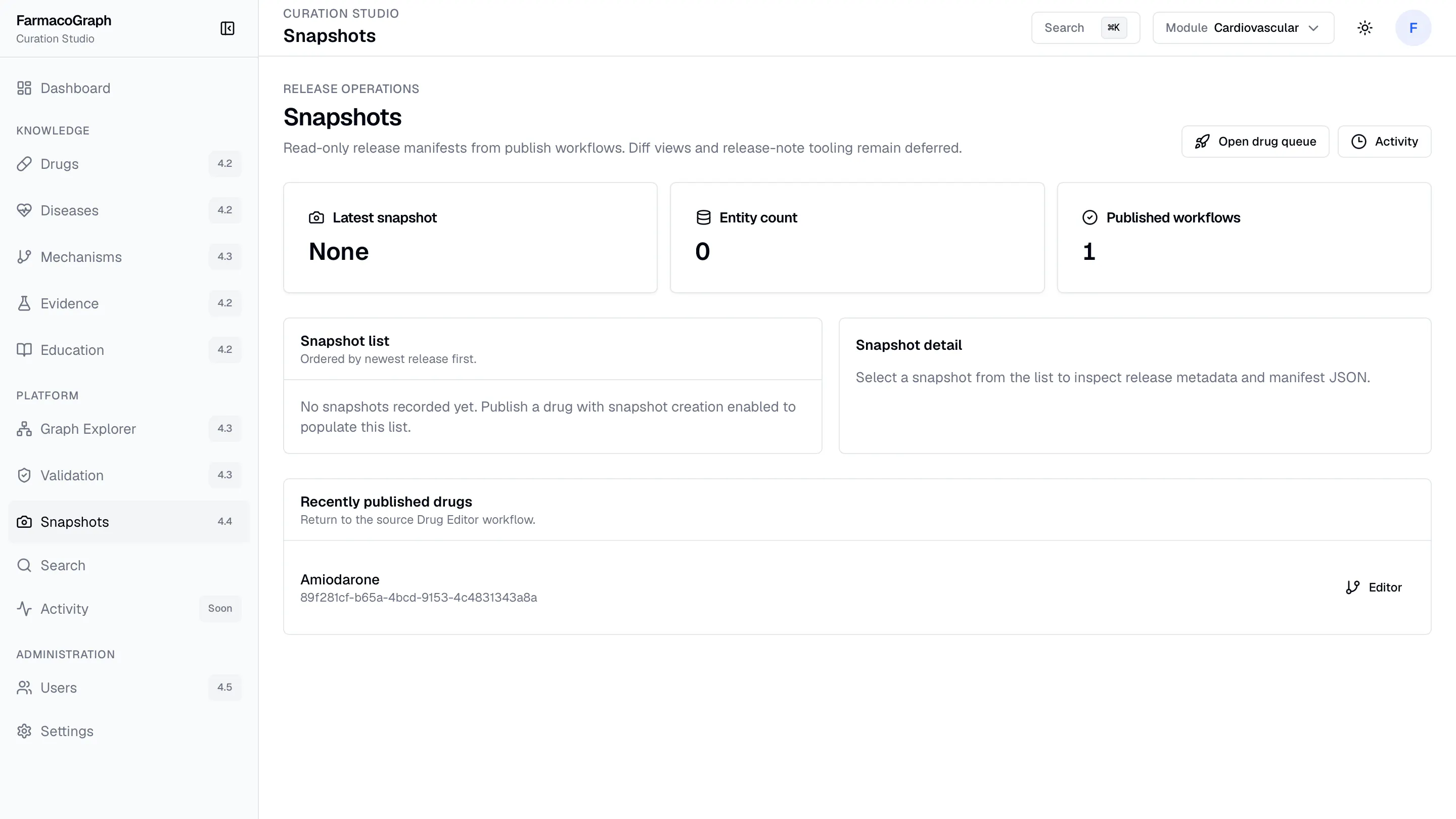
Task: Click the Search magnifier icon in sidebar
Action: (24, 565)
